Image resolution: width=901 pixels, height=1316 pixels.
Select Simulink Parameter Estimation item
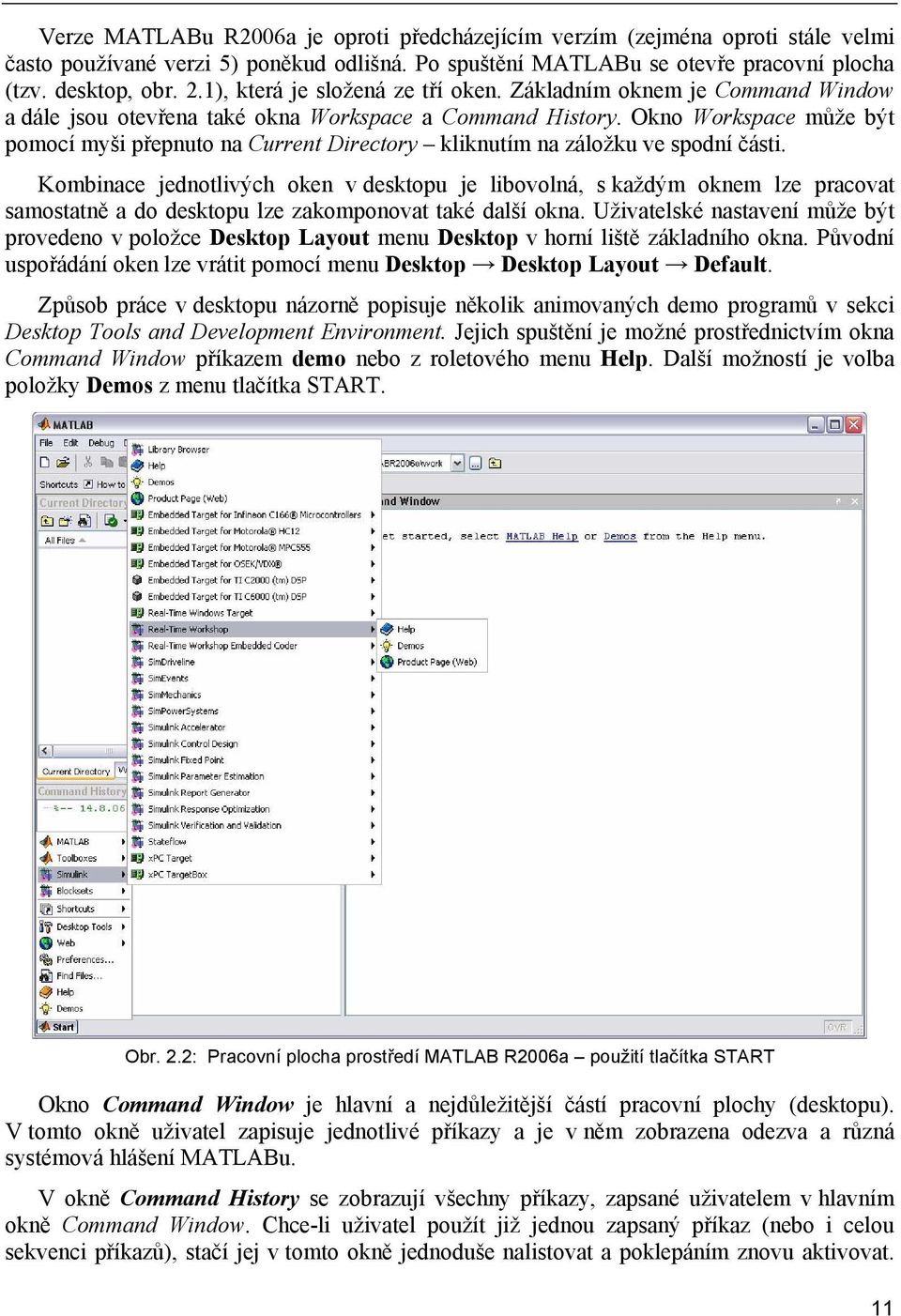(255, 777)
